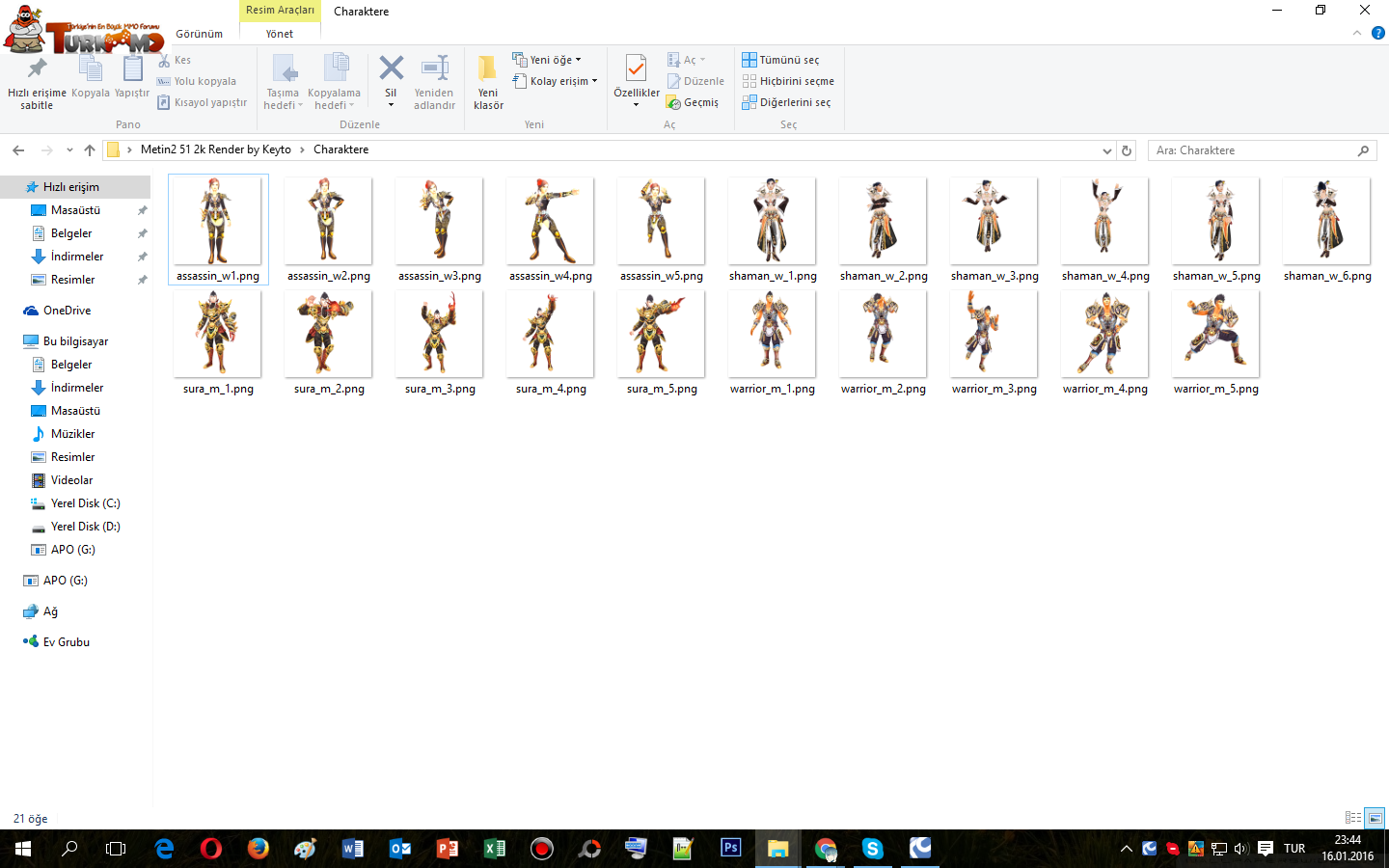This screenshot has width=1389, height=868.
Task: Open Yerel Disk (D:) in sidebar
Action: click(x=75, y=527)
